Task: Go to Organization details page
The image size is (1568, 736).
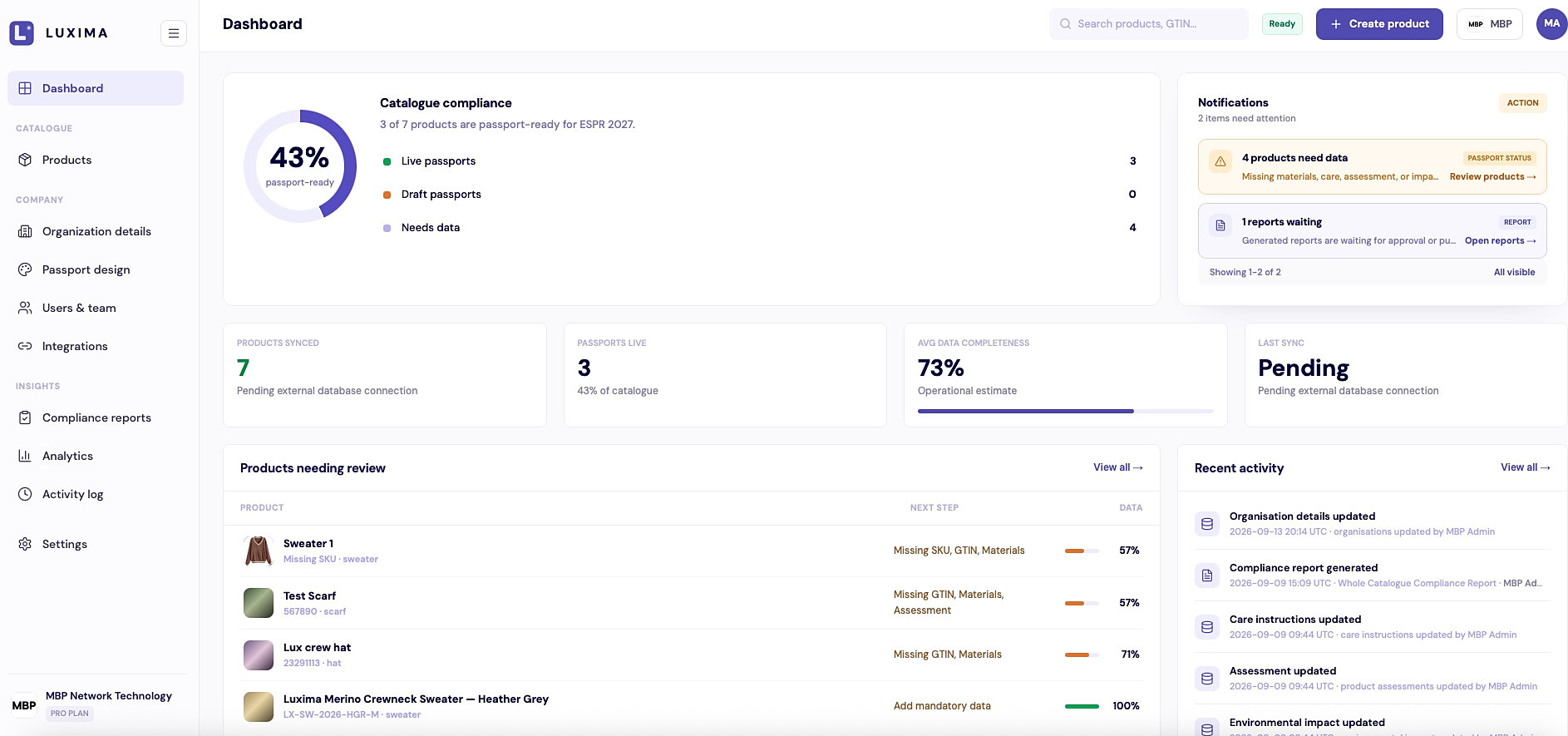Action: (x=96, y=231)
